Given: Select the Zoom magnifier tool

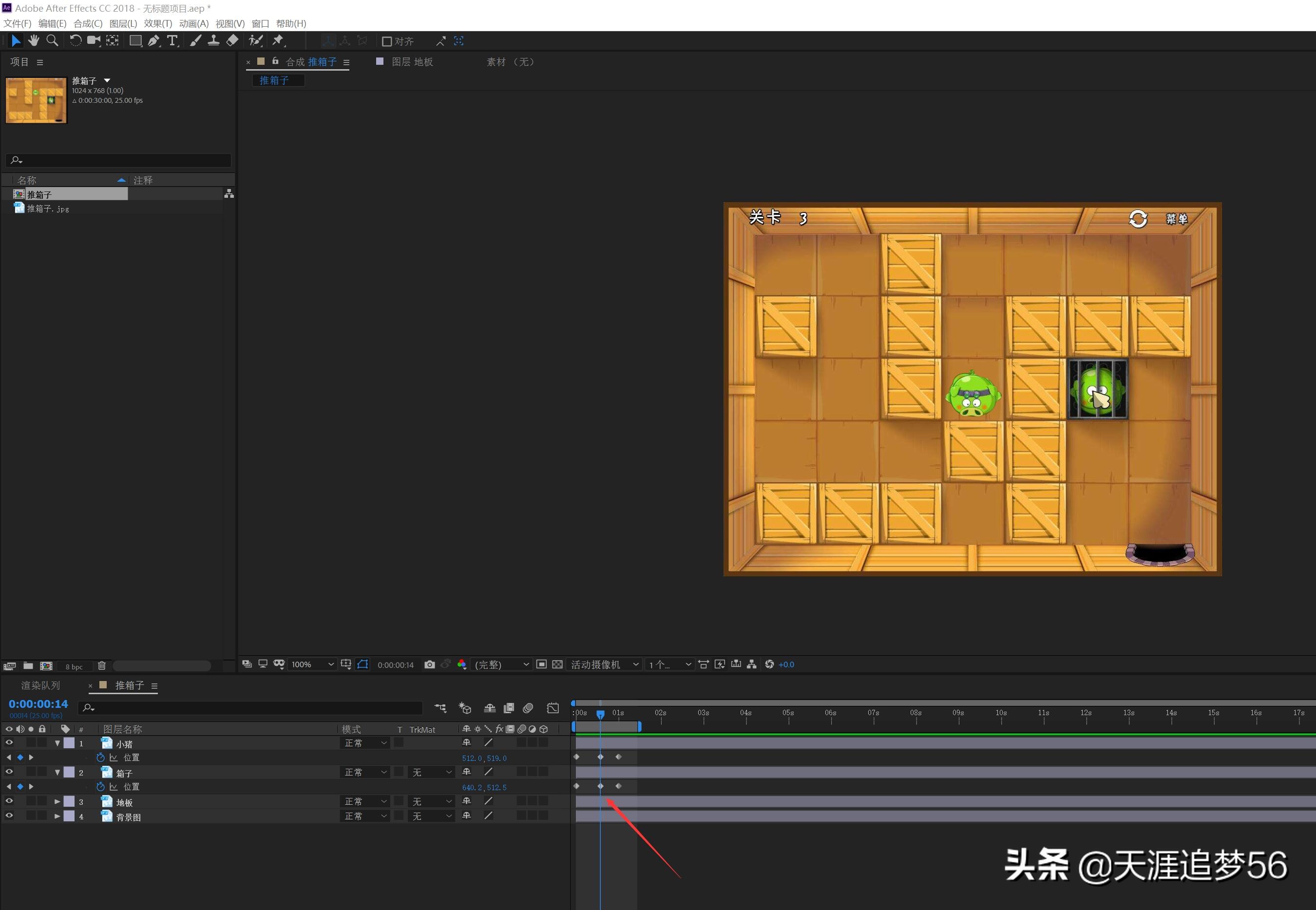Looking at the screenshot, I should pos(52,40).
